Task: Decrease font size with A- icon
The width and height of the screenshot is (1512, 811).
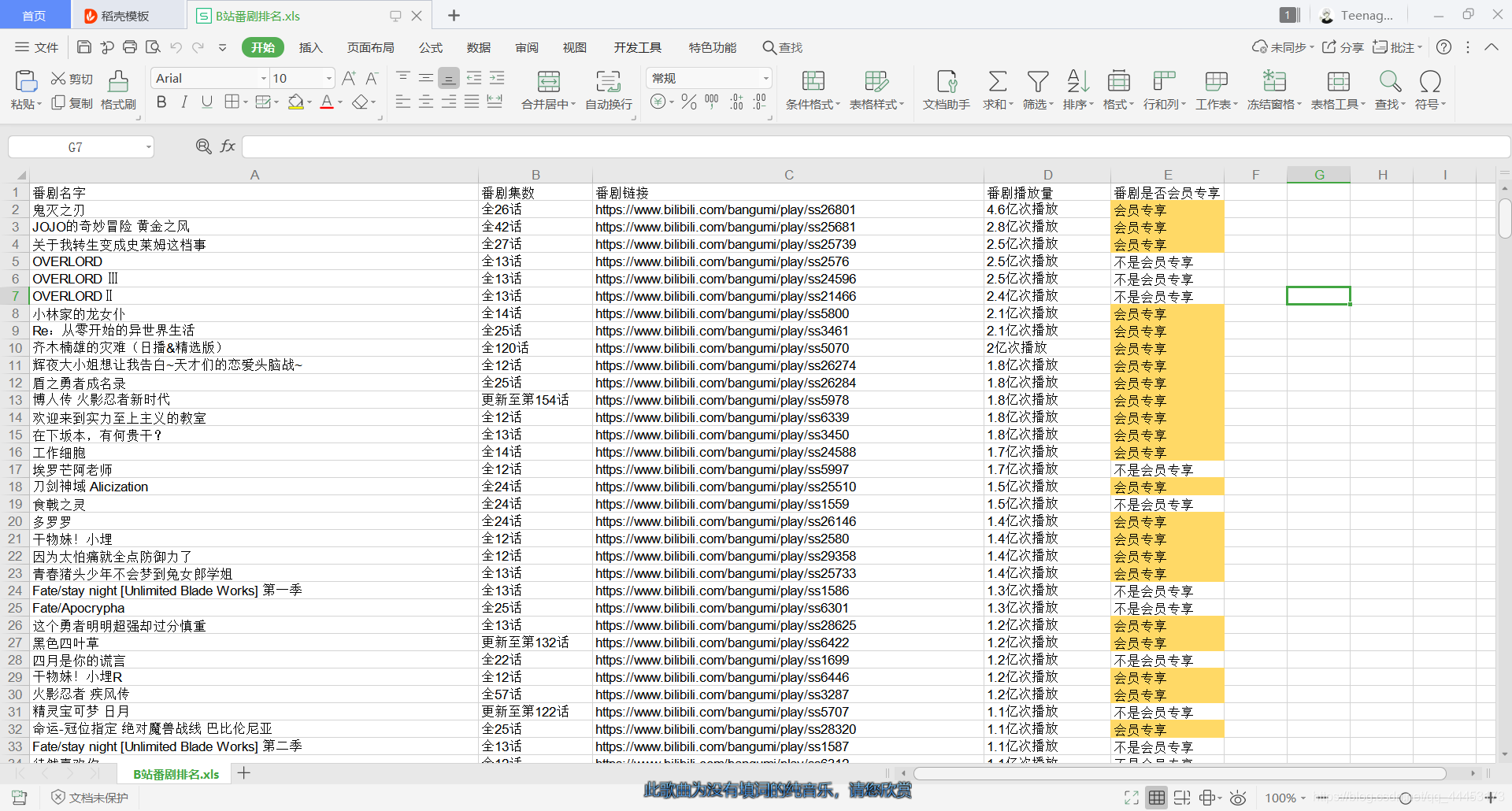Action: coord(372,78)
